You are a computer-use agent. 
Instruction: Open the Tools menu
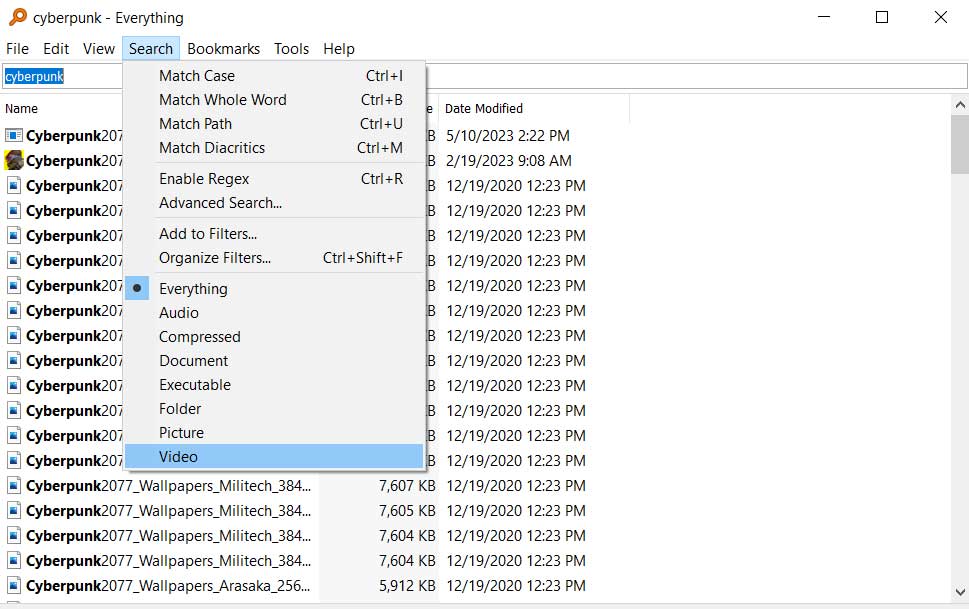coord(292,49)
